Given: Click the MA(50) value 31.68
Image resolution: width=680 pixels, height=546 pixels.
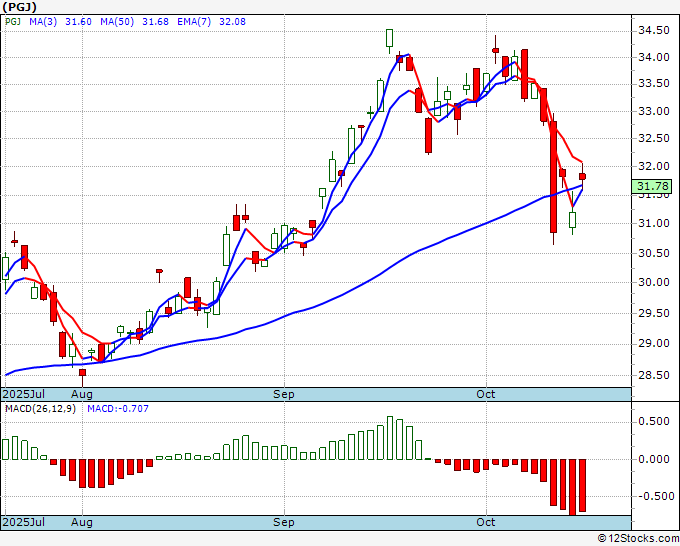Looking at the screenshot, I should (x=155, y=22).
